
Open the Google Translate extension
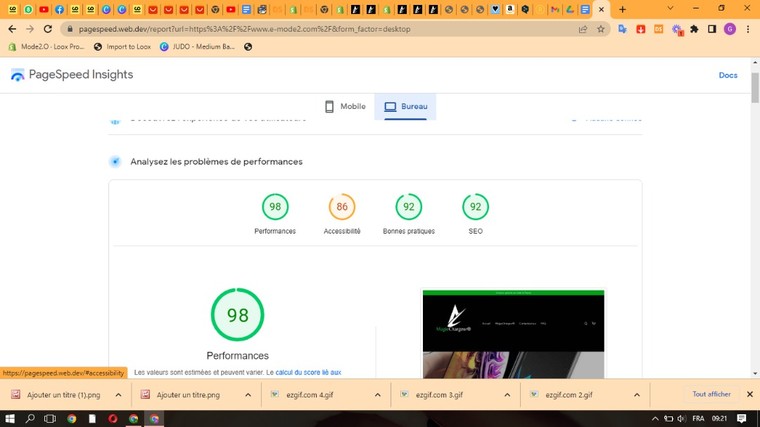[623, 29]
